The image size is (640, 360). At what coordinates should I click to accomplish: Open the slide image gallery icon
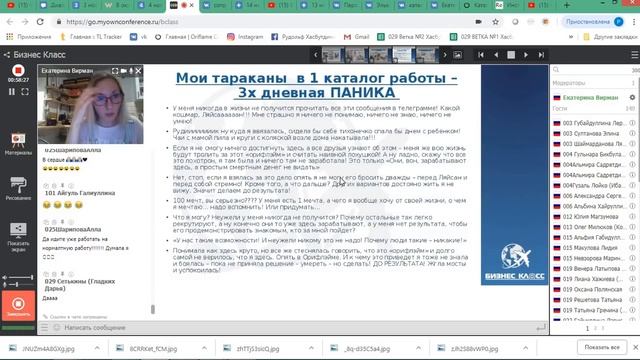(x=458, y=55)
